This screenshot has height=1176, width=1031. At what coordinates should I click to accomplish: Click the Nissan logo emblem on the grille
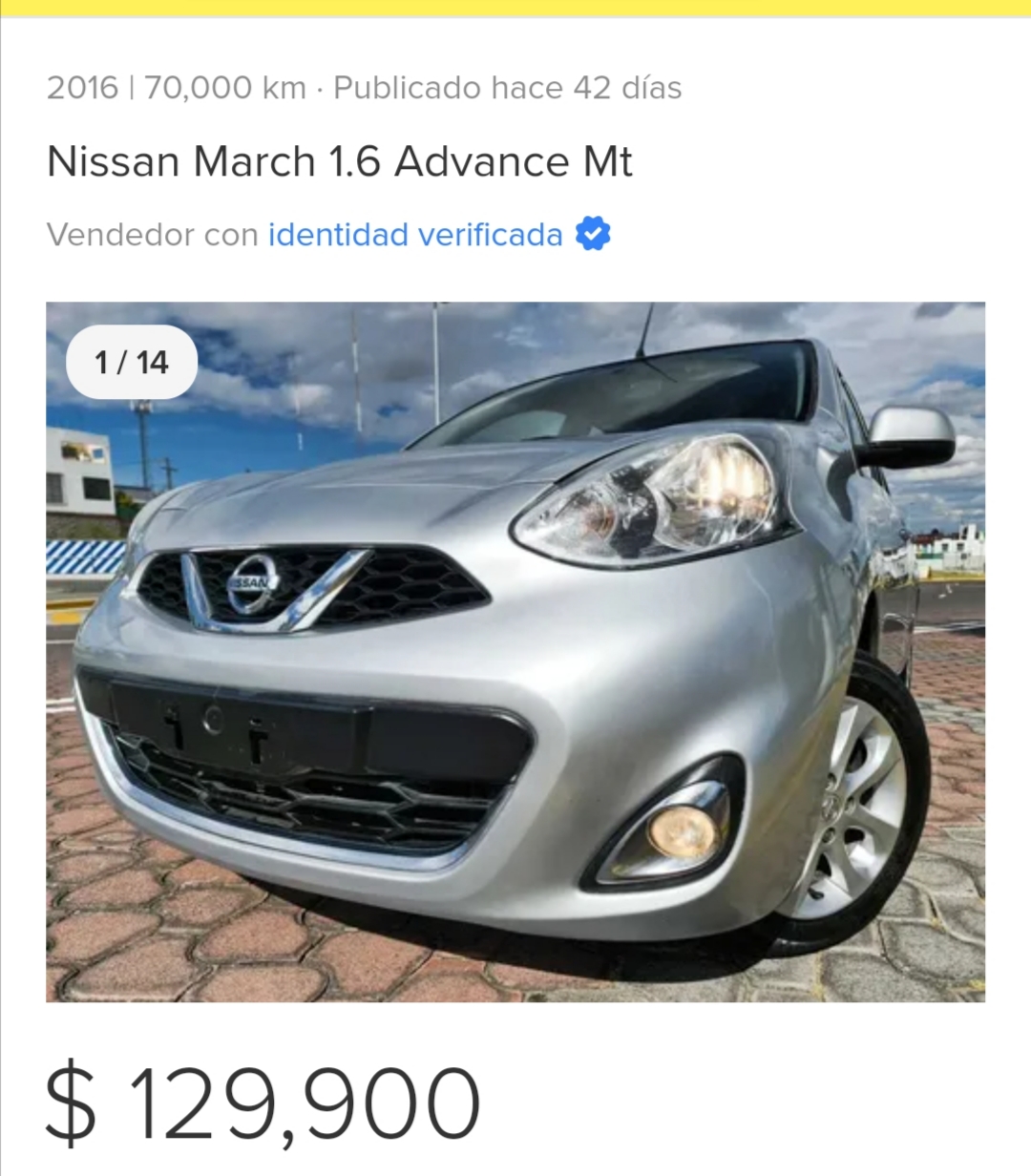pos(254,583)
